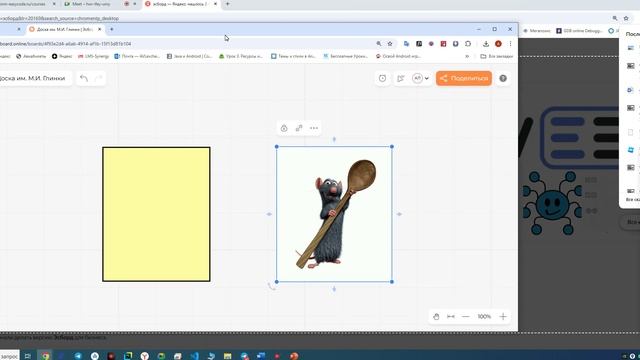
Task: Click the taskbar search box
Action: tap(9, 356)
